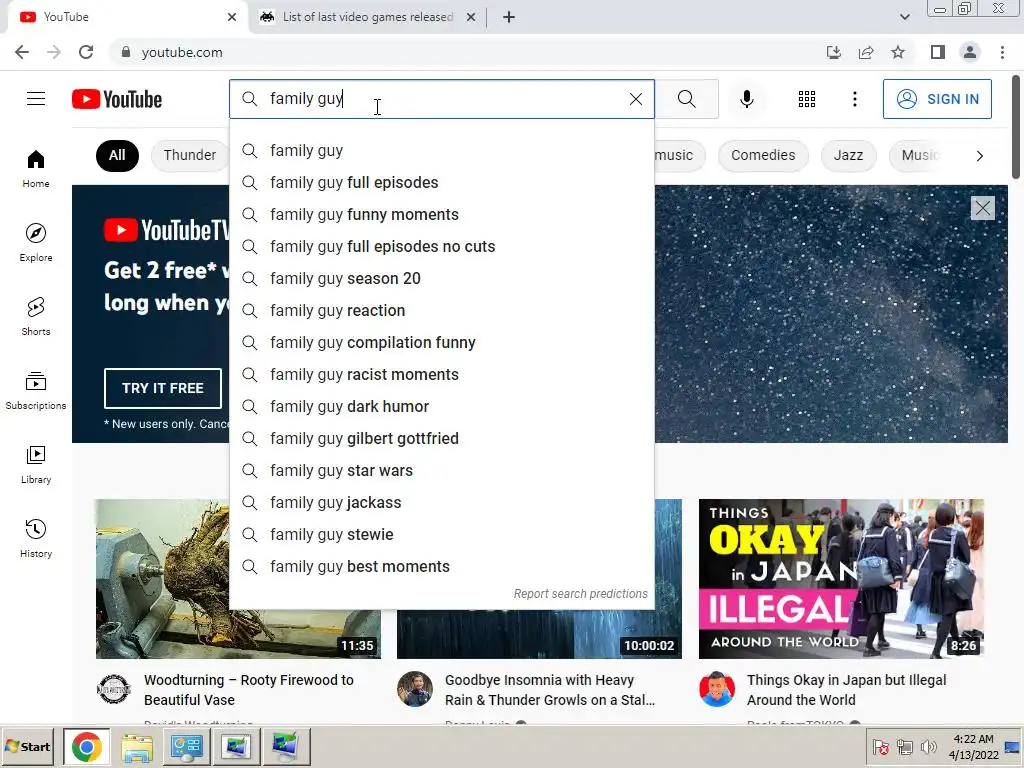Close the YouTube TV banner ad
The width and height of the screenshot is (1024, 768).
[982, 208]
